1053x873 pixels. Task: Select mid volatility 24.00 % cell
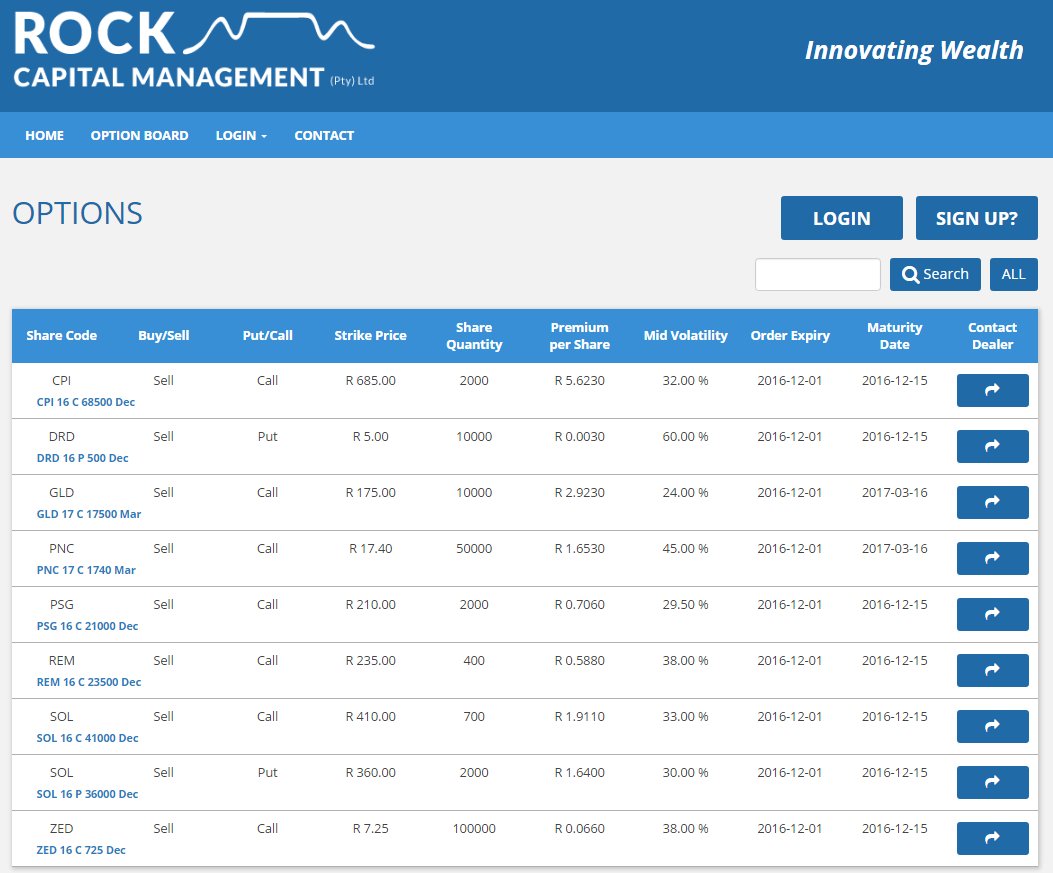pyautogui.click(x=685, y=492)
